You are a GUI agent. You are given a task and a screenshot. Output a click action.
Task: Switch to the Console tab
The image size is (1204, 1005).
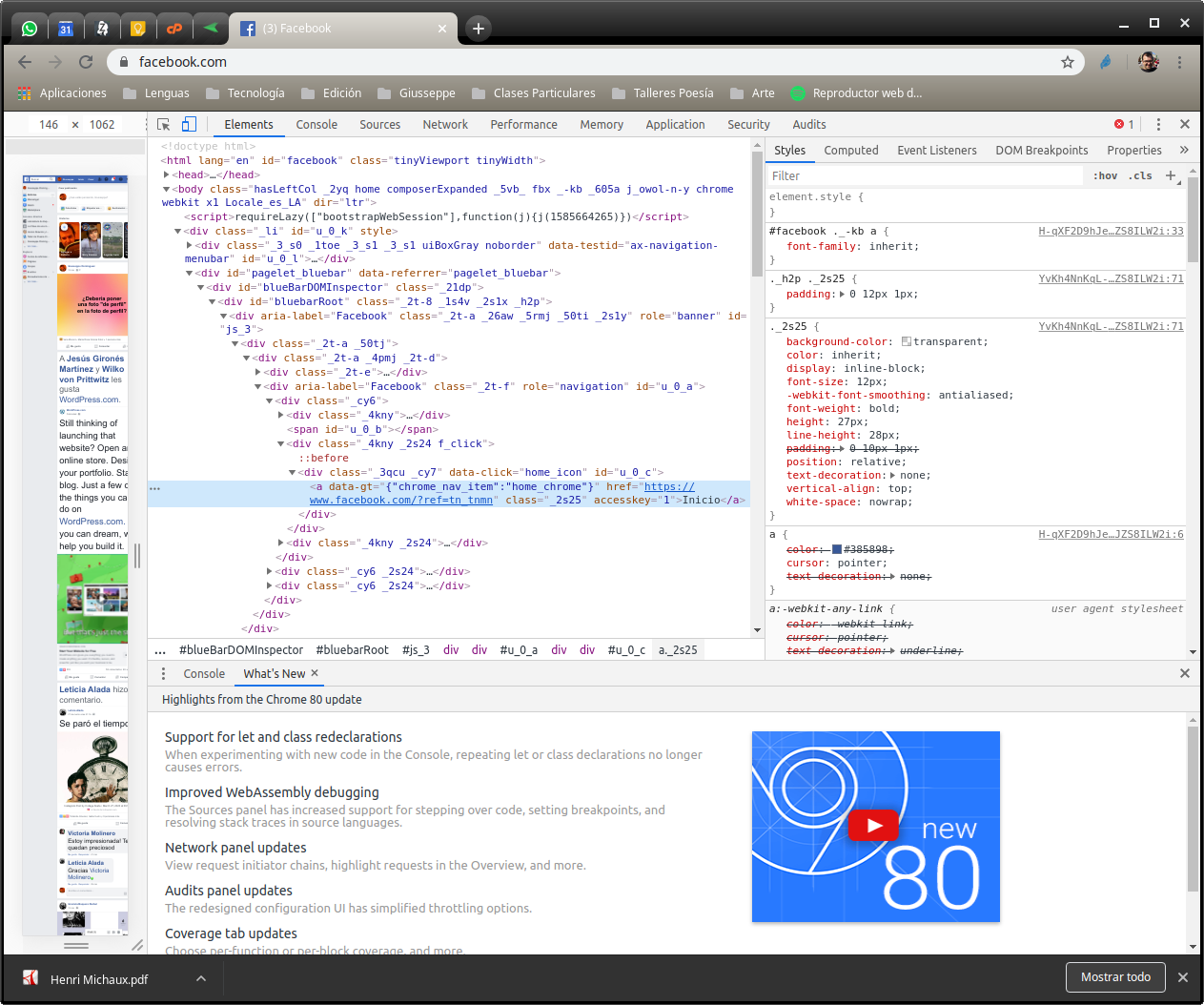tap(316, 125)
